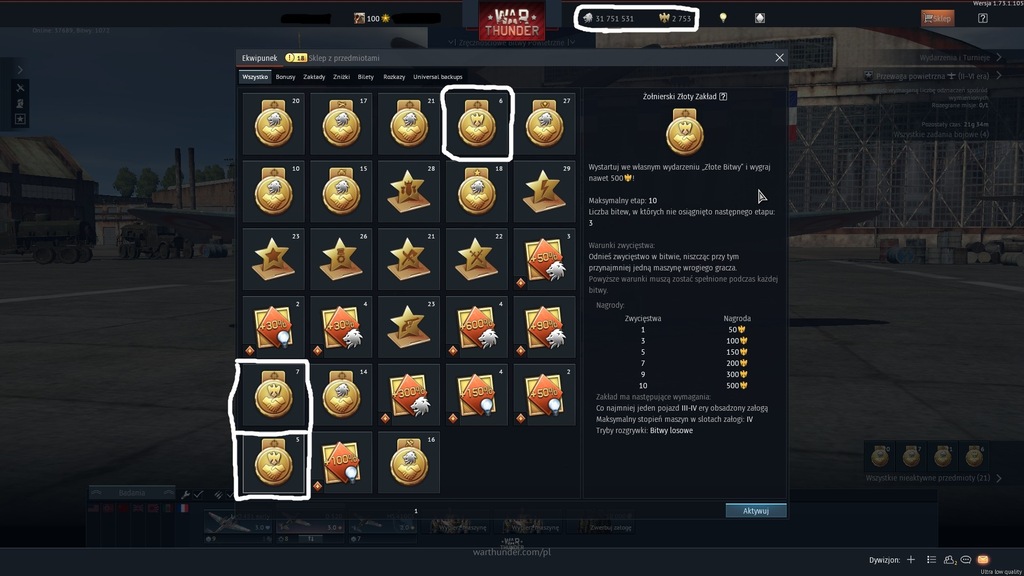The width and height of the screenshot is (1024, 576).
Task: Click the gold medal with count 27
Action: pyautogui.click(x=545, y=123)
